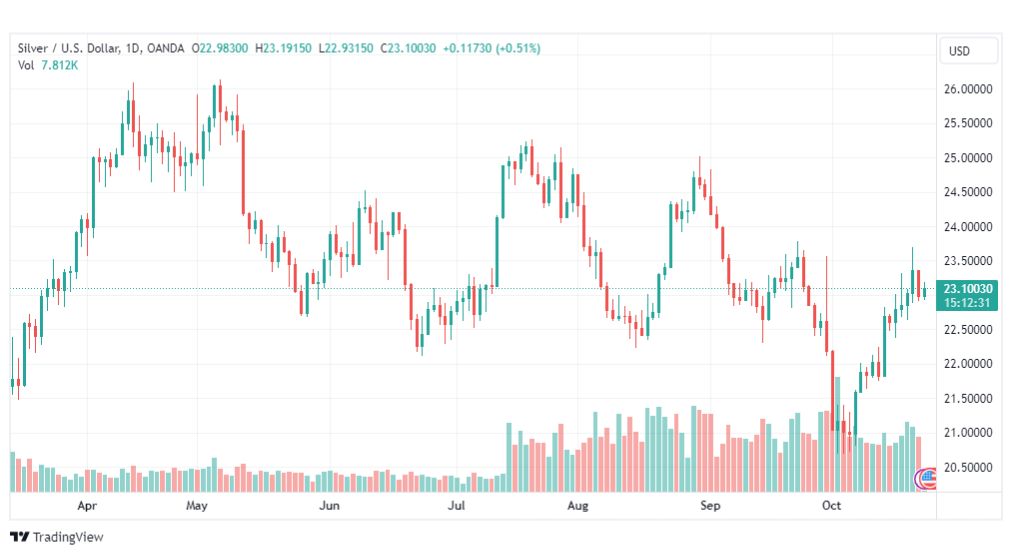Image resolution: width=1012 pixels, height=555 pixels.
Task: Click the Oct label on time axis
Action: tap(831, 505)
